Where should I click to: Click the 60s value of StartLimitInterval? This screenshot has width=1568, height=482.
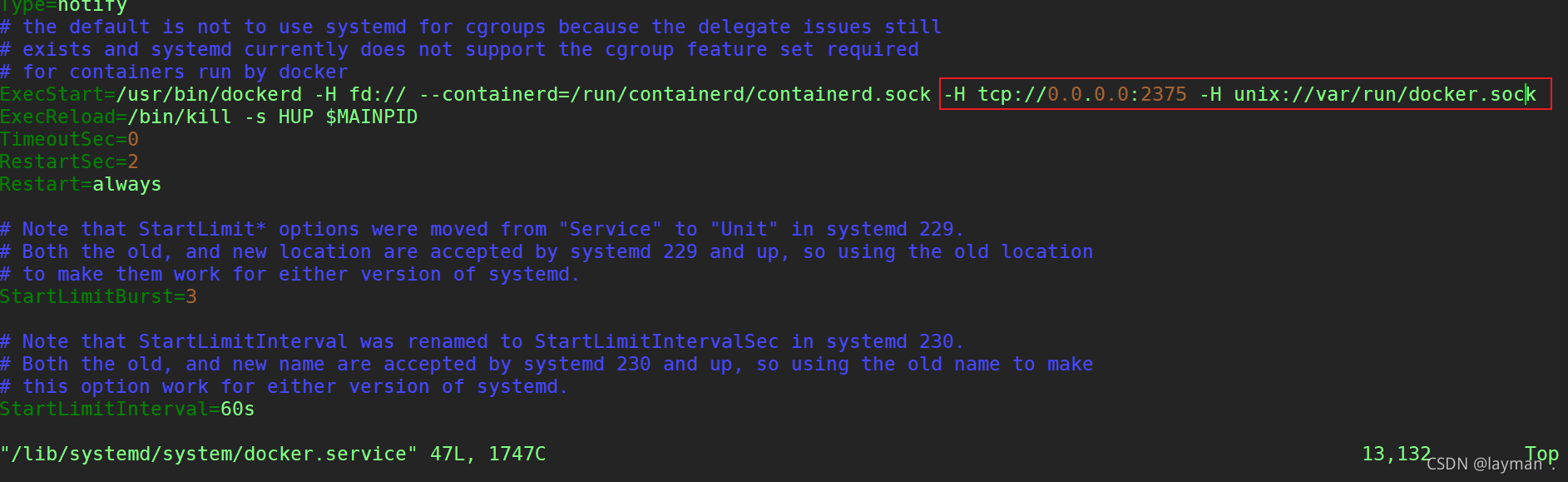tap(237, 410)
